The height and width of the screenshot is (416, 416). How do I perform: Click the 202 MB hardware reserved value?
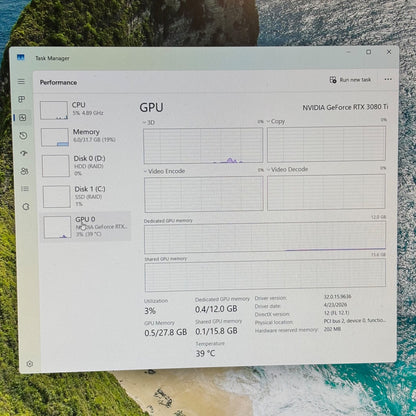[332, 329]
